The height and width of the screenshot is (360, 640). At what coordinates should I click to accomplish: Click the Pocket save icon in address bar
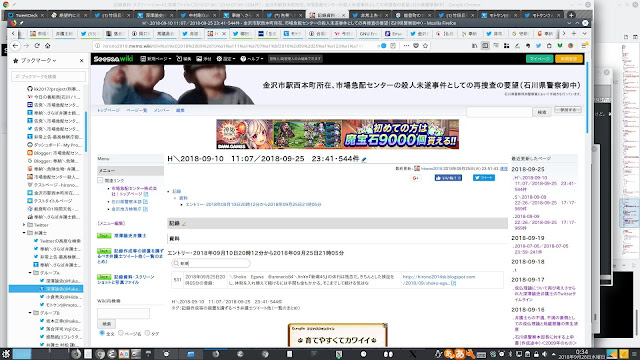[416, 46]
